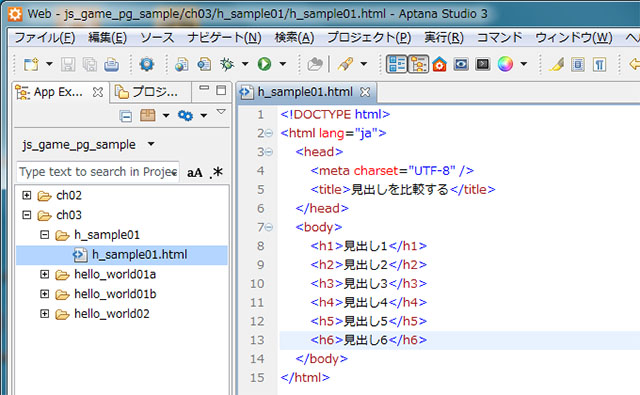Toggle the App Explorer view icon in the toolbar
The image size is (640, 395).
[x=418, y=64]
